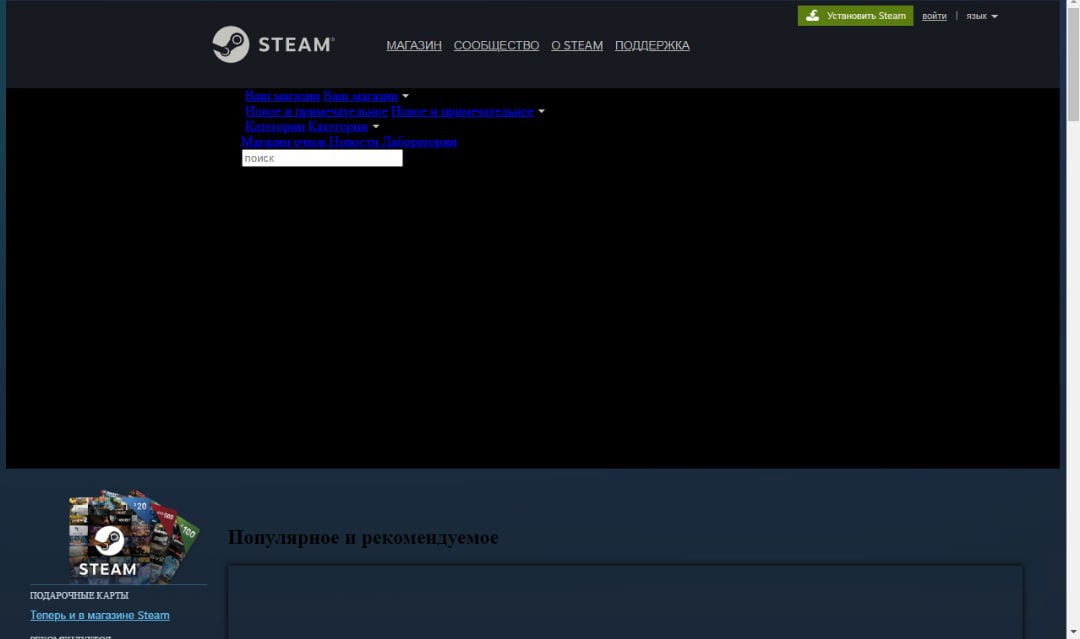Go to the О STEAM page
The height and width of the screenshot is (639, 1080).
point(577,45)
